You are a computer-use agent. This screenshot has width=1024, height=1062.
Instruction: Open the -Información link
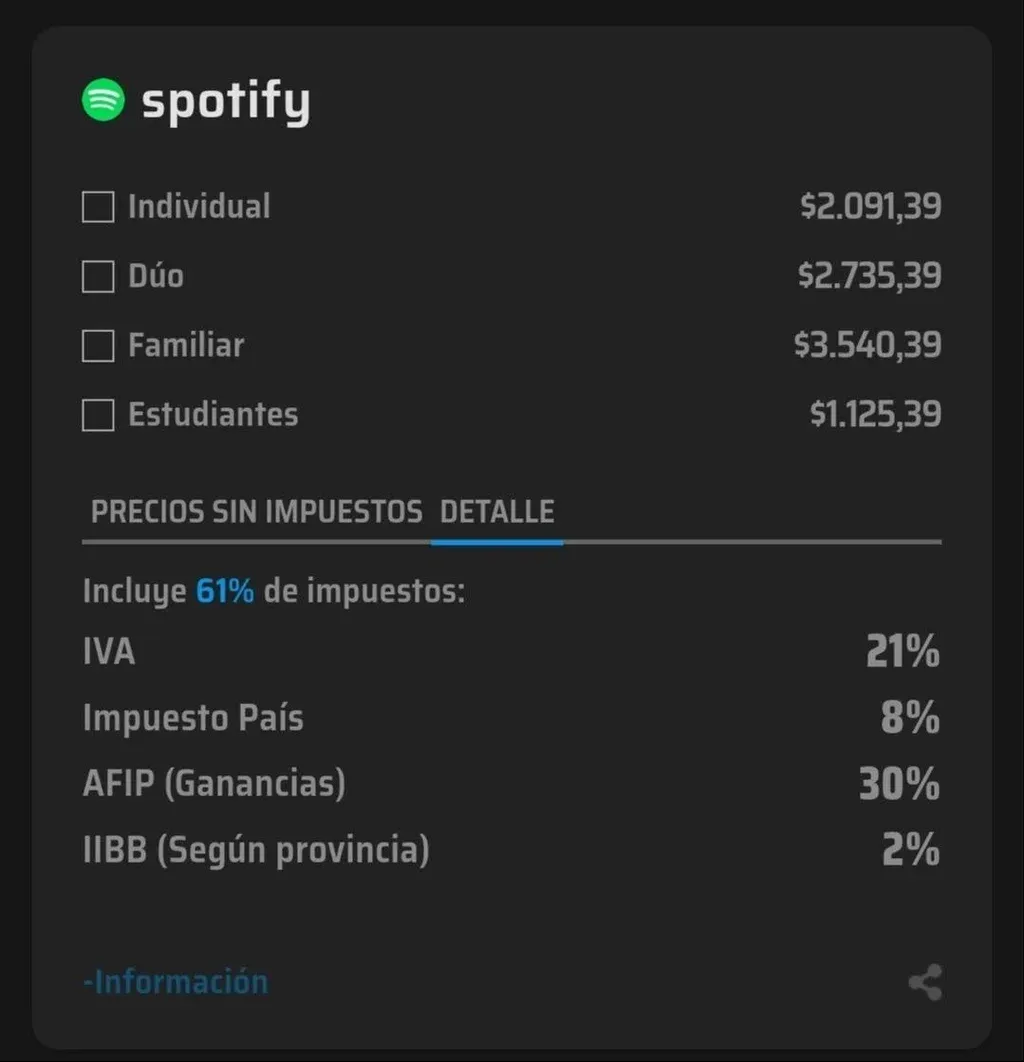tap(175, 982)
